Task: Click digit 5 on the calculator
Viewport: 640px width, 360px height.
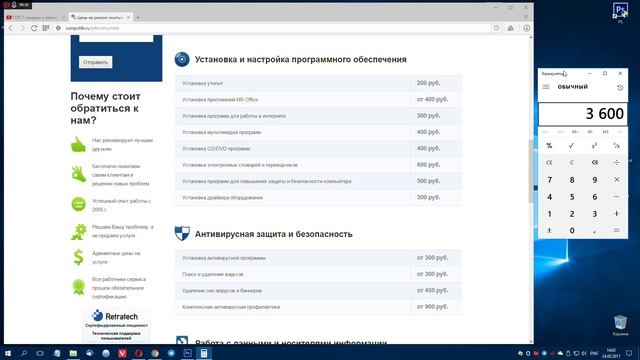Action: [x=572, y=197]
